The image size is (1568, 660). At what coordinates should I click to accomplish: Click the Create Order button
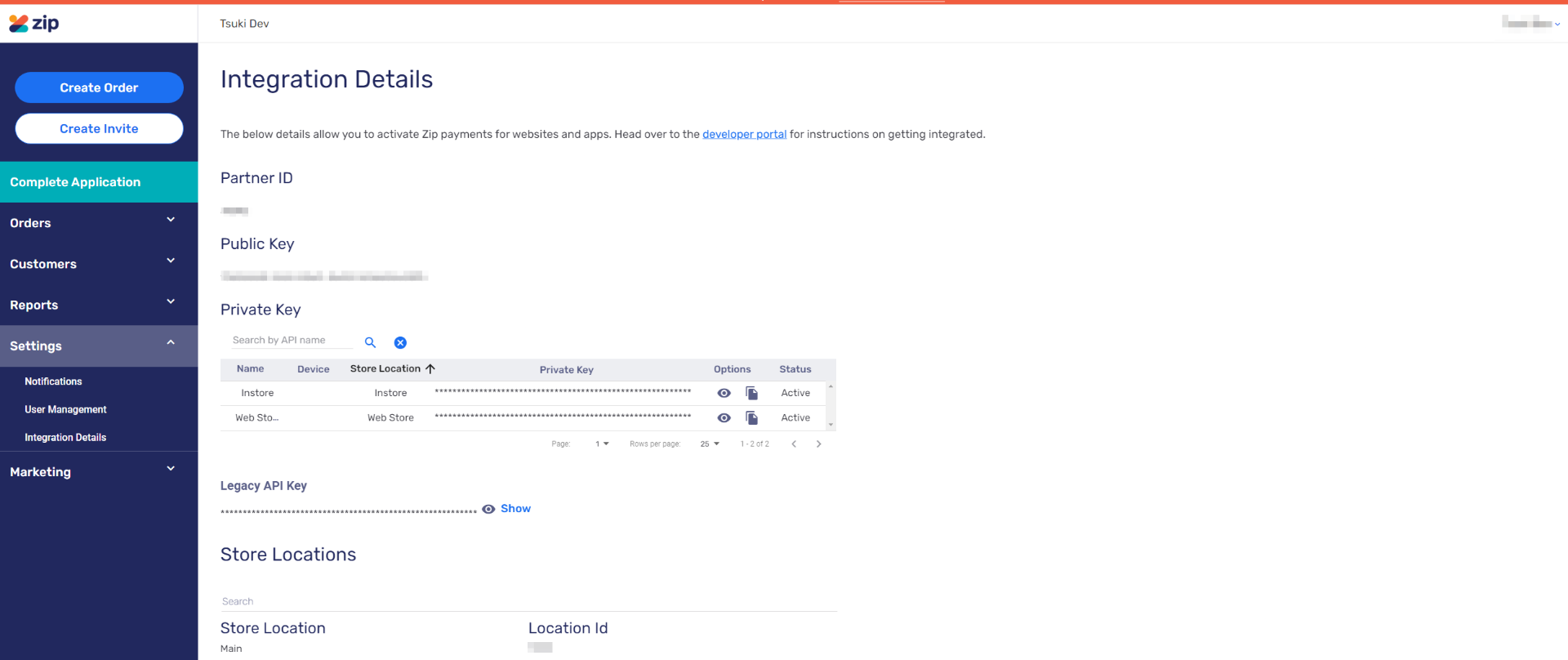click(99, 87)
